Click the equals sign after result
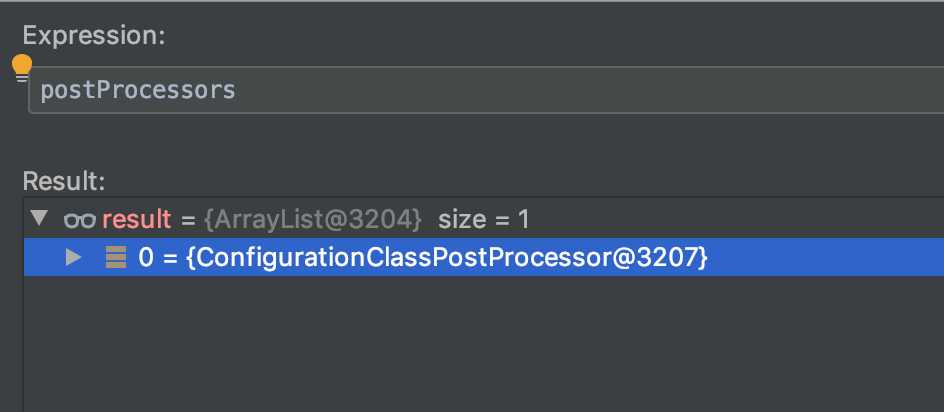The width and height of the screenshot is (944, 412). pos(188,220)
